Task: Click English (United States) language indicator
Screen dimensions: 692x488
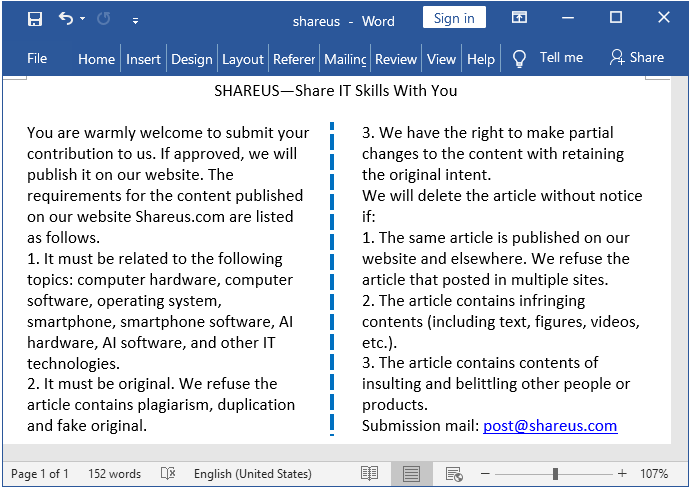Action: tap(252, 474)
